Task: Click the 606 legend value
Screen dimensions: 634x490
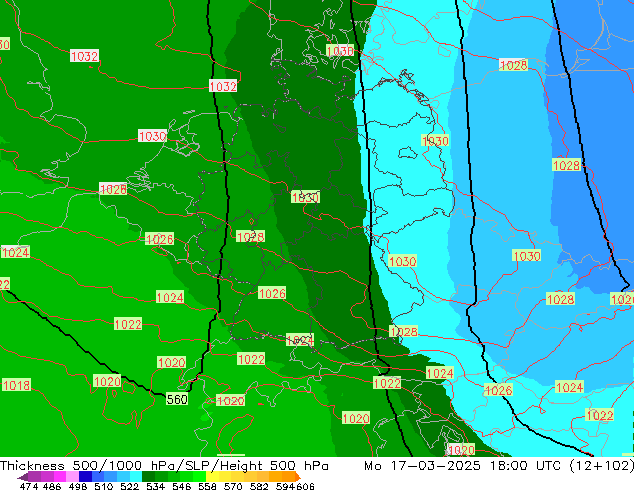Action: coord(305,486)
